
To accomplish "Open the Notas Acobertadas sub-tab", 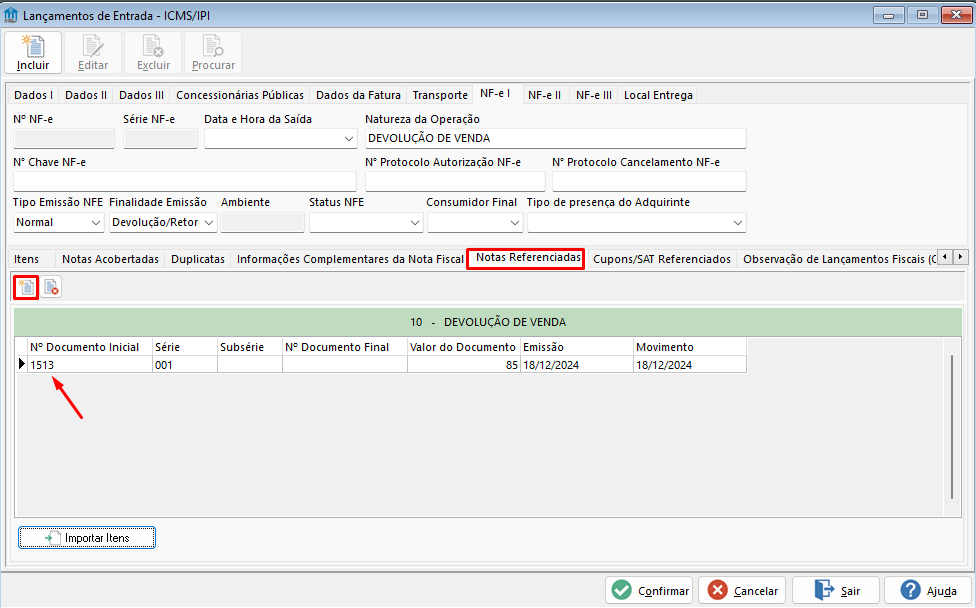I will point(111,259).
